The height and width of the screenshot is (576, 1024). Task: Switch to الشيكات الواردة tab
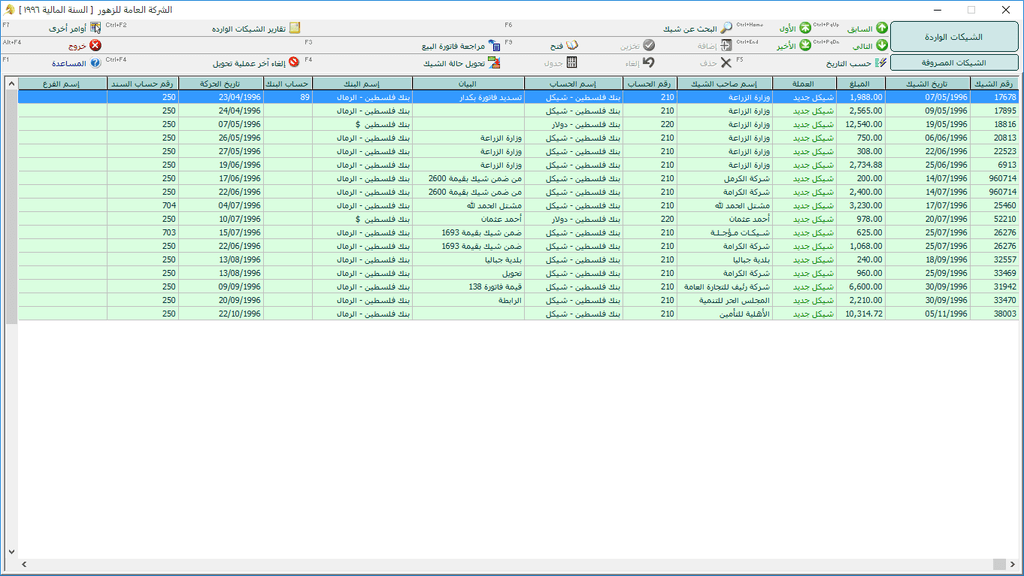pyautogui.click(x=954, y=37)
